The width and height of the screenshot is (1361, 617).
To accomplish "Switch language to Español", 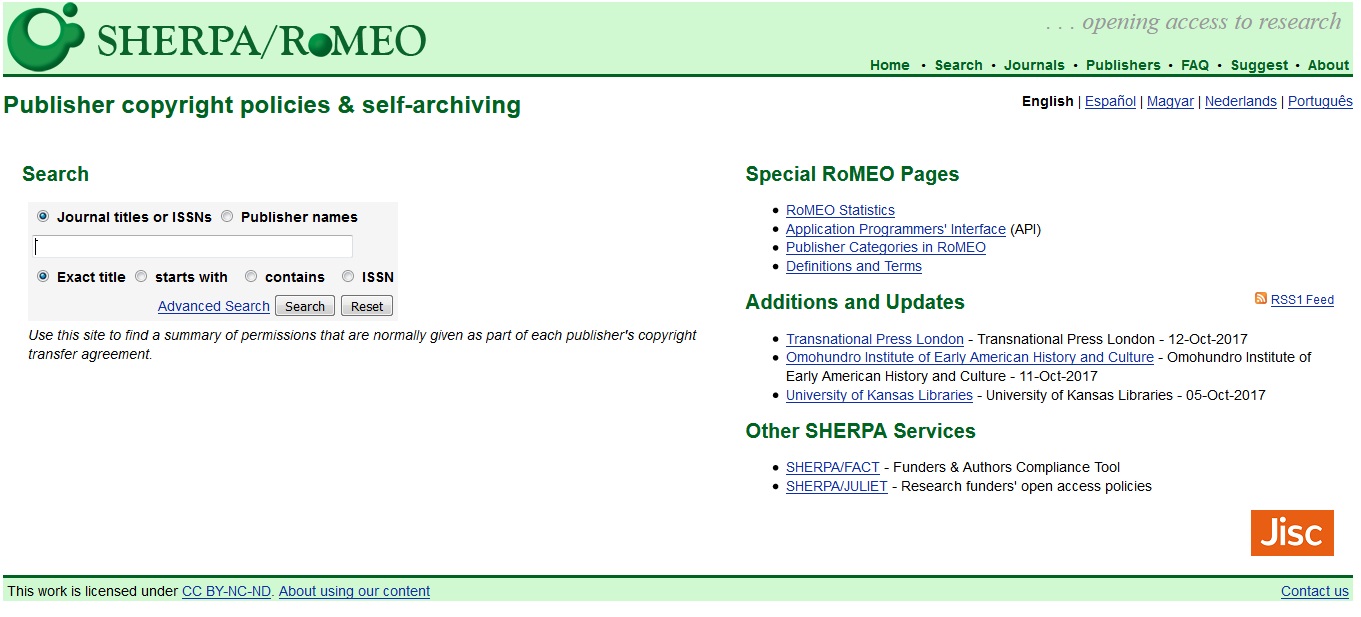I will pyautogui.click(x=1110, y=101).
